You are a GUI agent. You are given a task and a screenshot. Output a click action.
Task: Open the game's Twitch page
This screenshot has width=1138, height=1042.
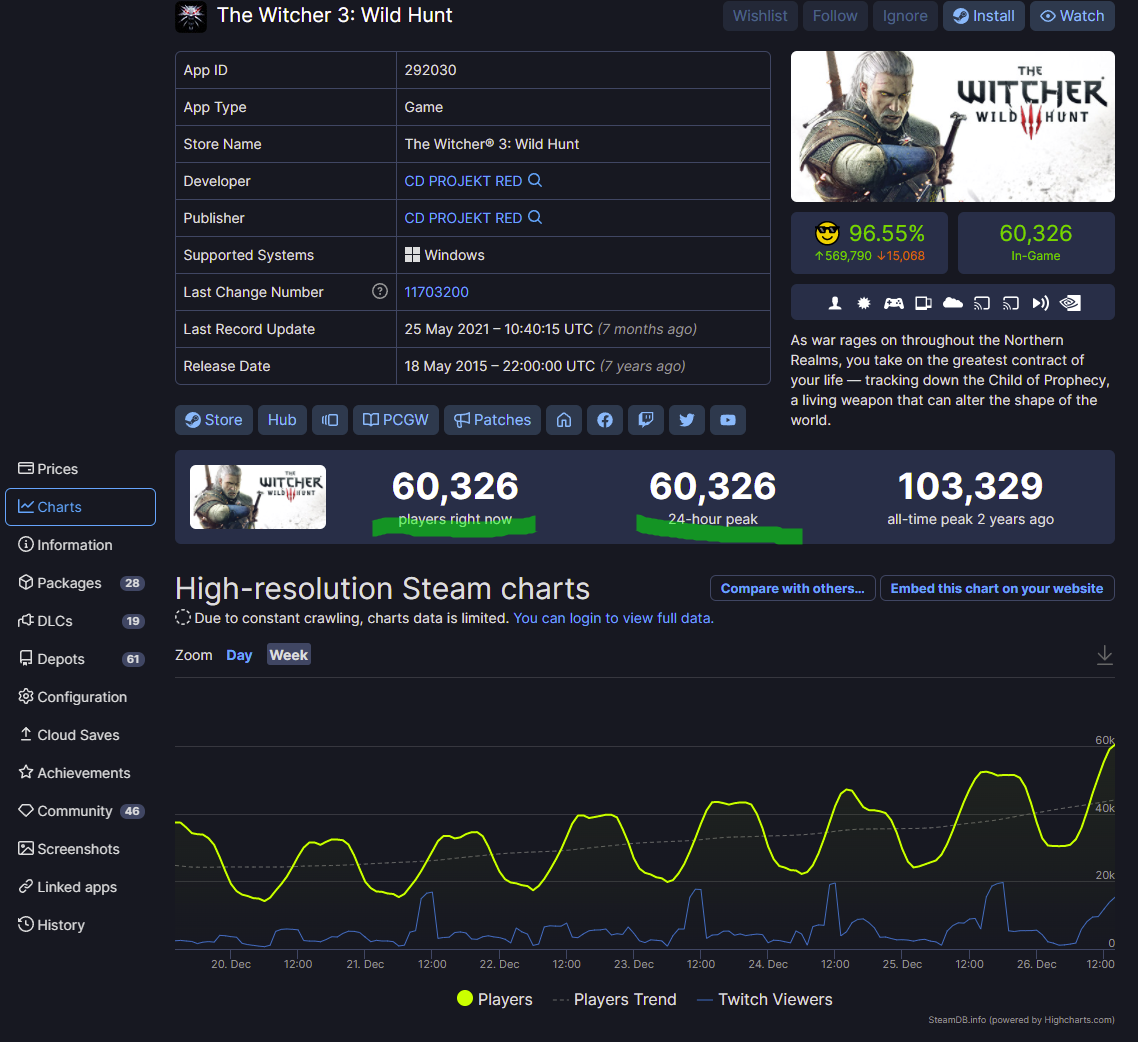[646, 420]
